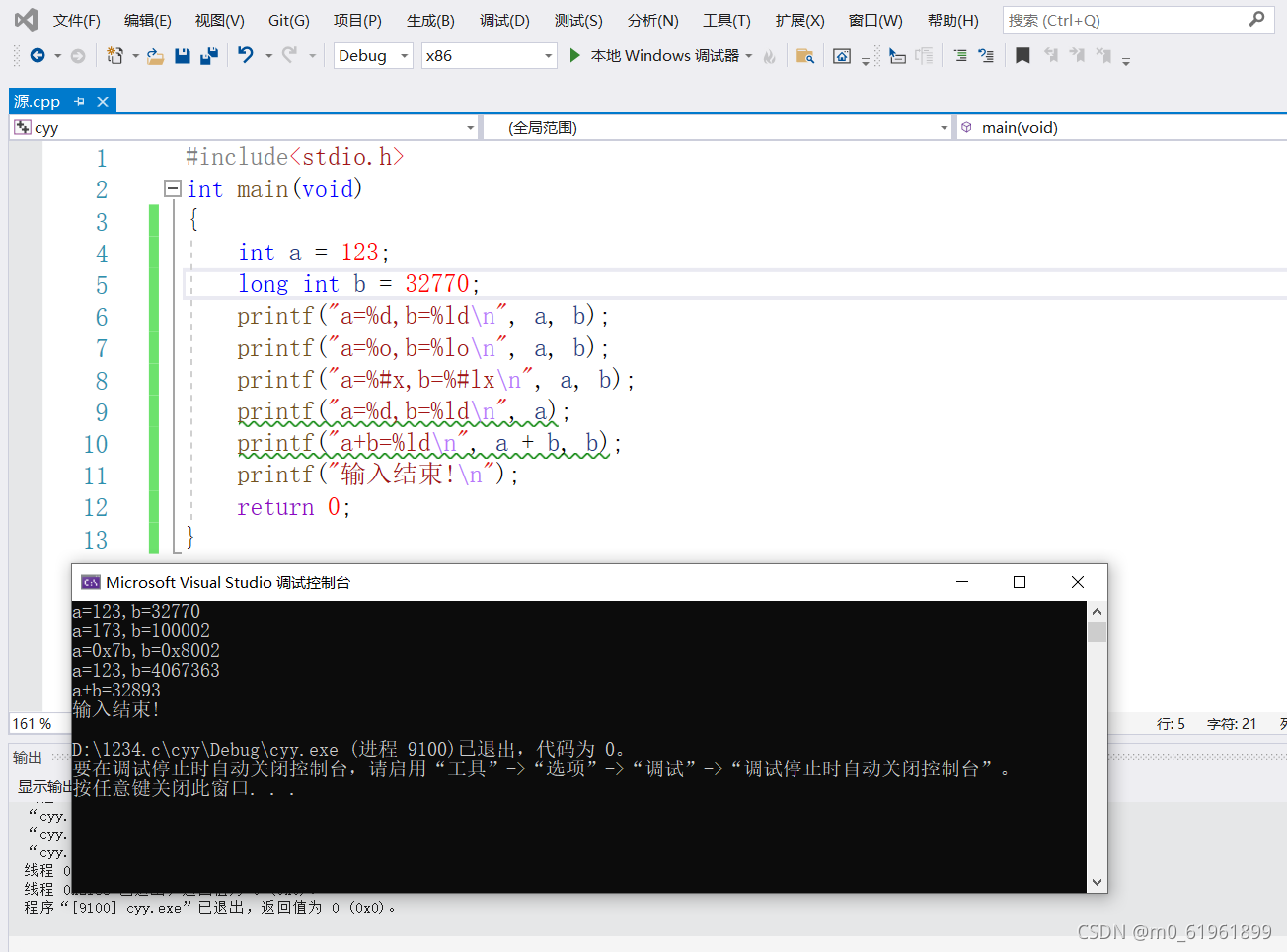Click the Visual Studio logo icon
Viewport: 1287px width, 952px height.
(27, 20)
